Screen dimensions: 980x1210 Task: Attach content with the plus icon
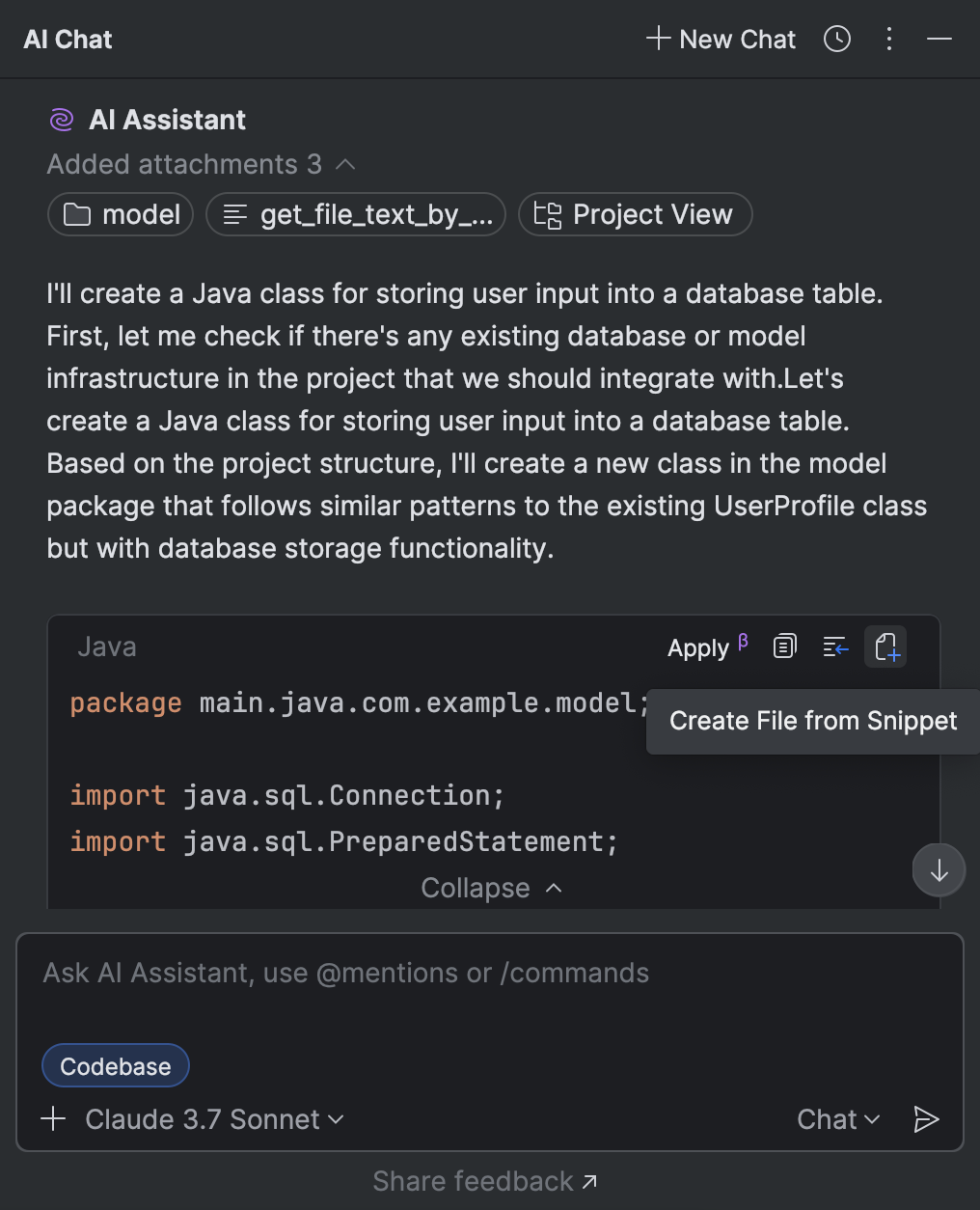pos(53,1119)
